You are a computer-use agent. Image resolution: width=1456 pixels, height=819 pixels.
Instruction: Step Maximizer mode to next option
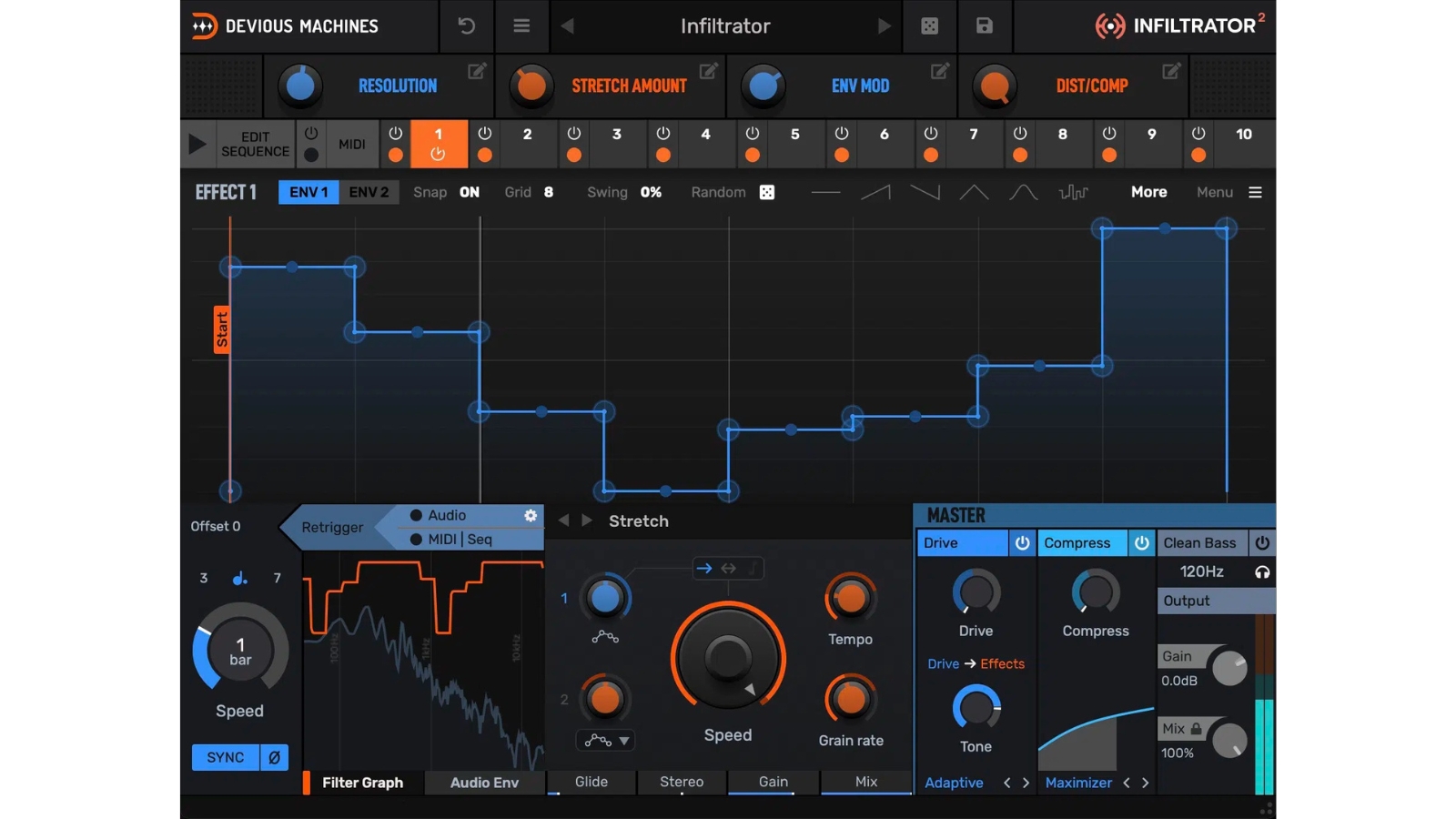[x=1146, y=783]
